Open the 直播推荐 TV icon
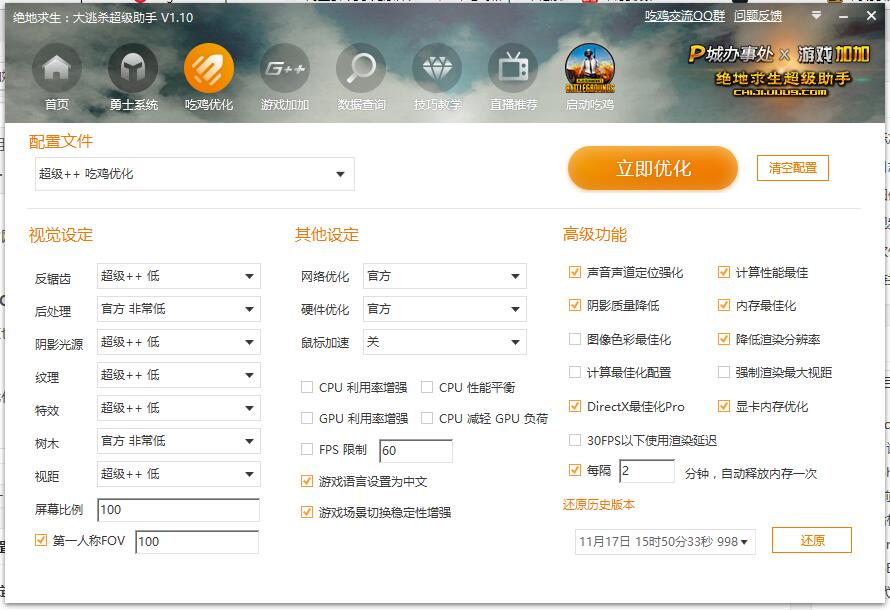Viewport: 890px width, 610px height. [513, 69]
